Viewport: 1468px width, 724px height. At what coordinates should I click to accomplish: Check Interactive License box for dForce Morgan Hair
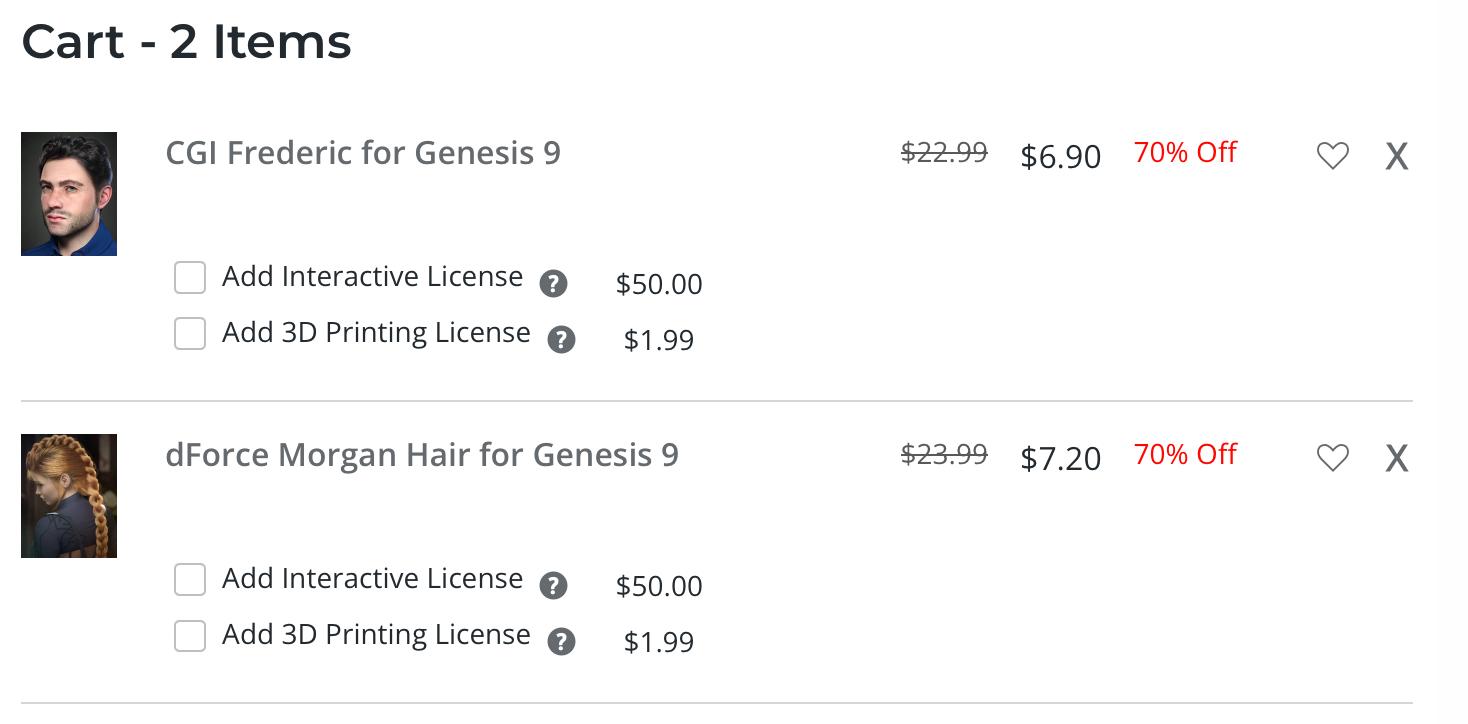190,579
